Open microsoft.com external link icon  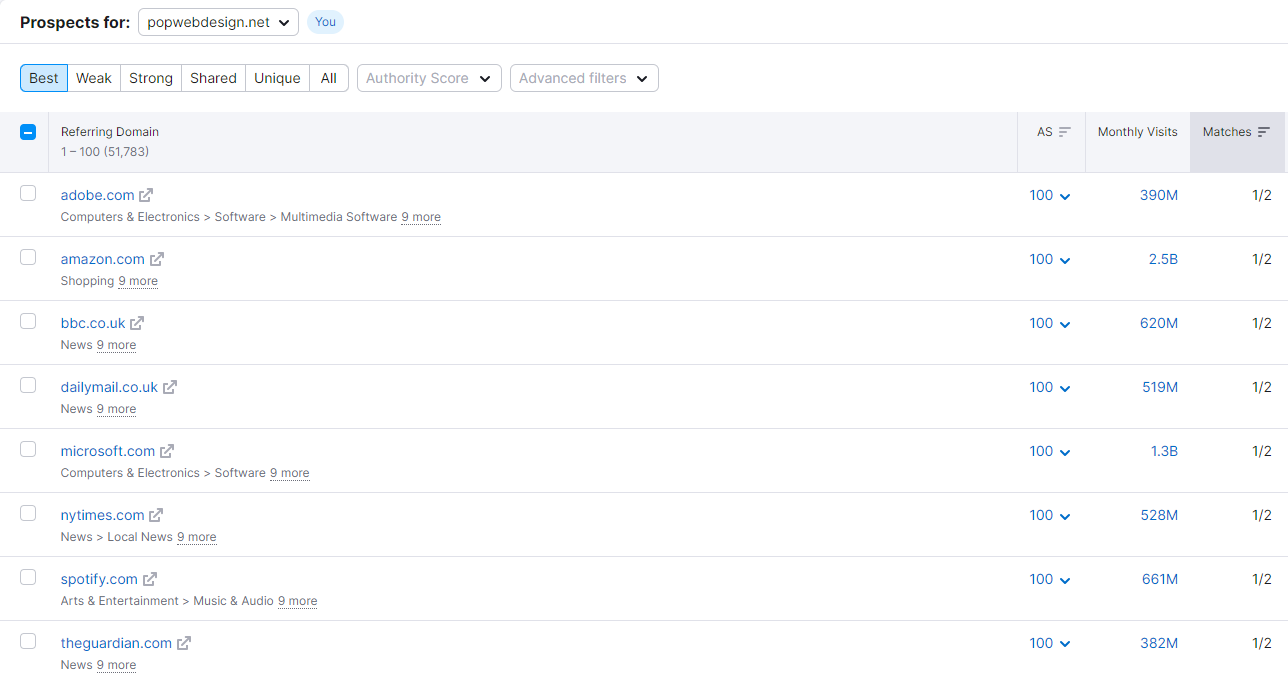[x=167, y=451]
